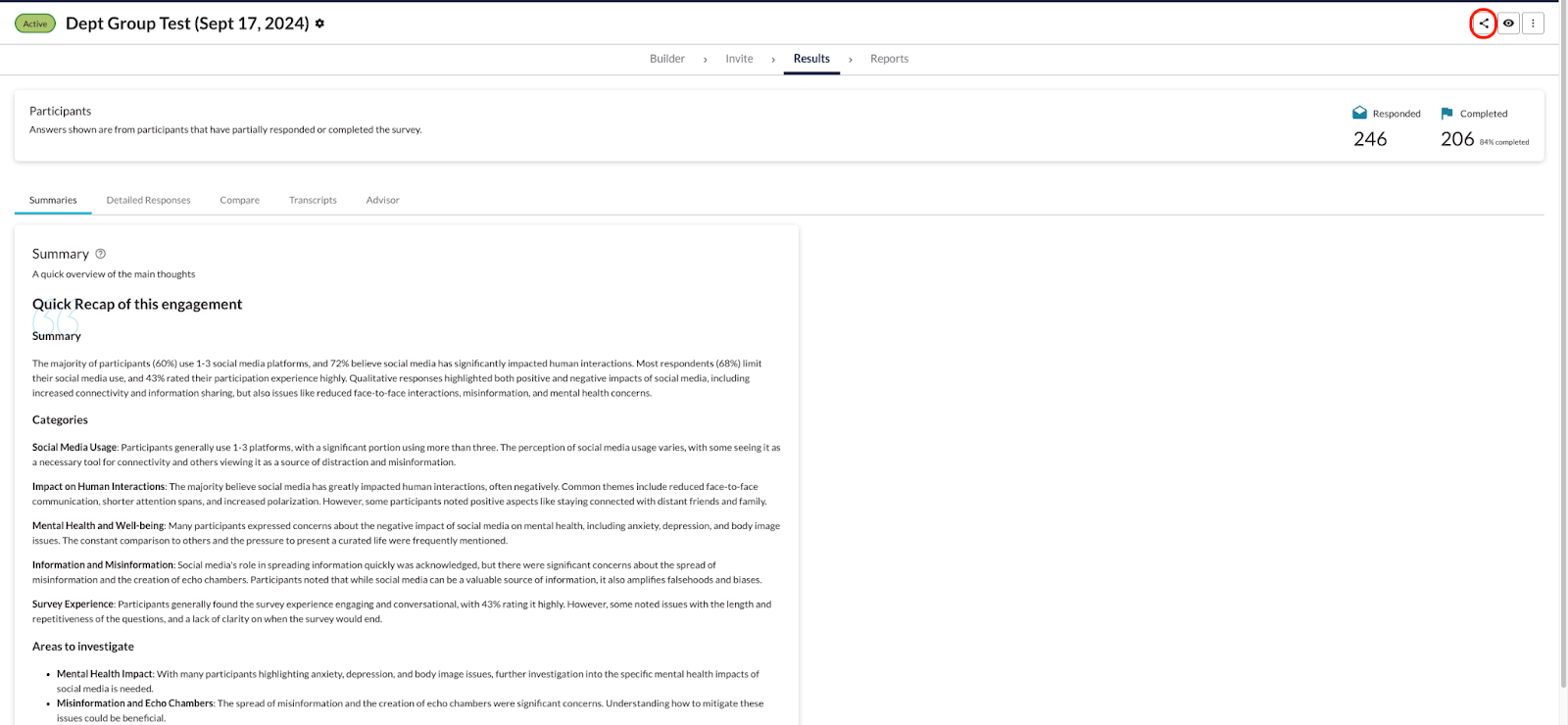This screenshot has width=1568, height=725.
Task: Click the Impact on Human Interactions label
Action: 98,487
